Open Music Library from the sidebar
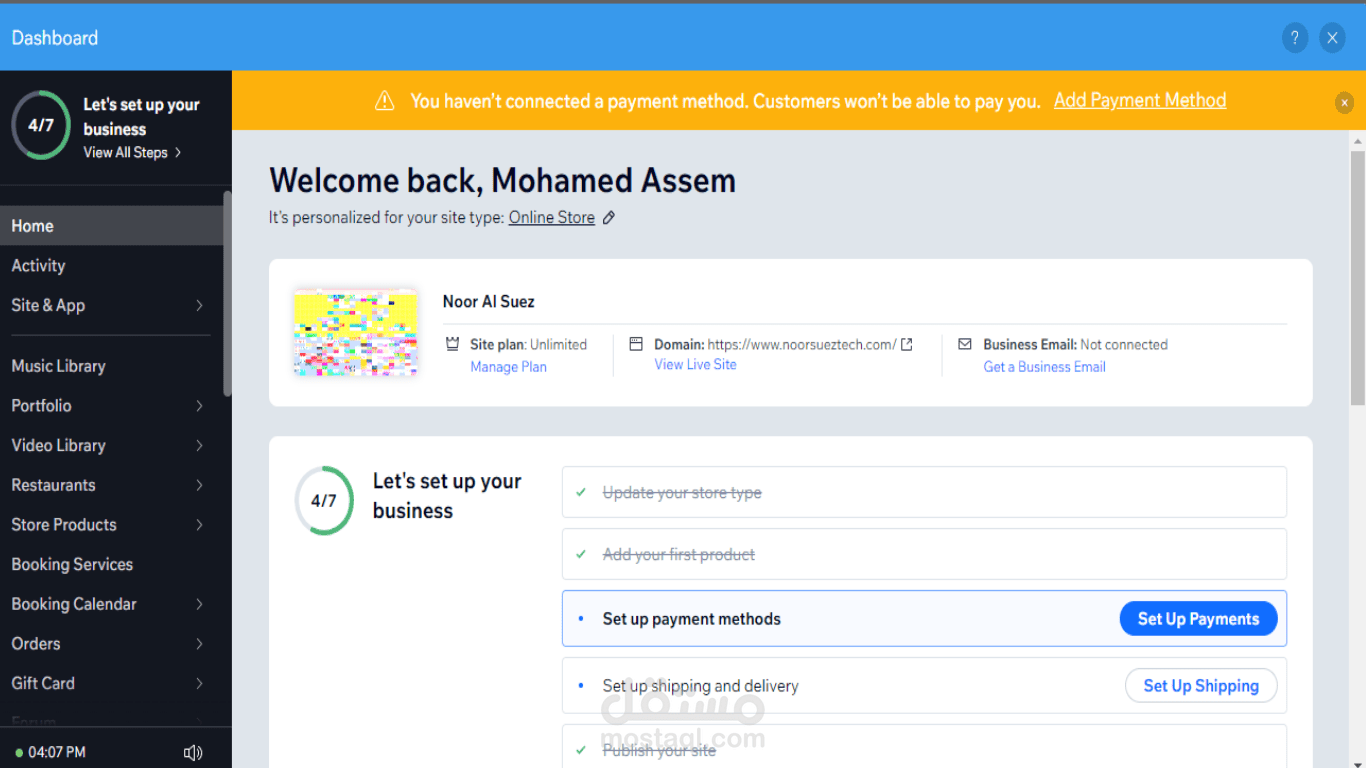The image size is (1366, 768). [58, 366]
